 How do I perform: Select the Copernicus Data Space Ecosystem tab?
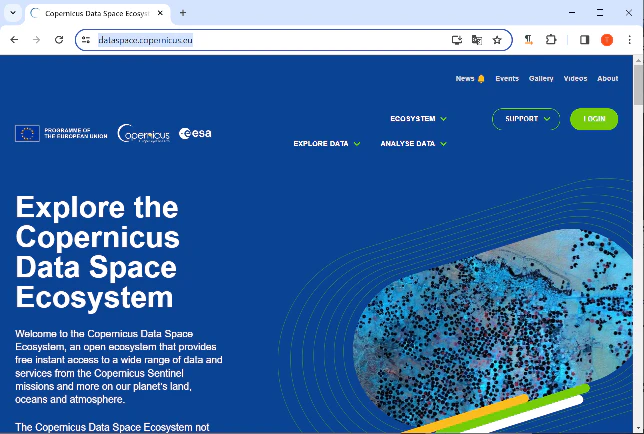pyautogui.click(x=98, y=13)
